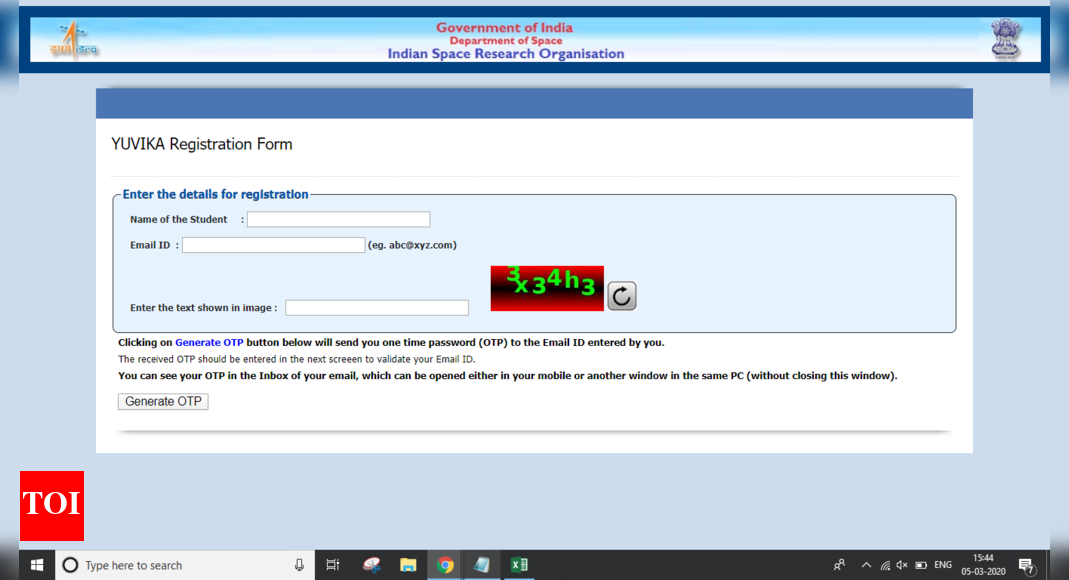Click the muted volume icon
Screen dimensions: 1069x580
(x=902, y=565)
